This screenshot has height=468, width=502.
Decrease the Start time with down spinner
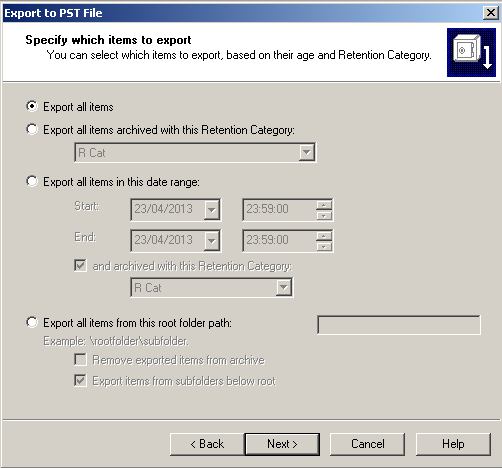click(324, 215)
